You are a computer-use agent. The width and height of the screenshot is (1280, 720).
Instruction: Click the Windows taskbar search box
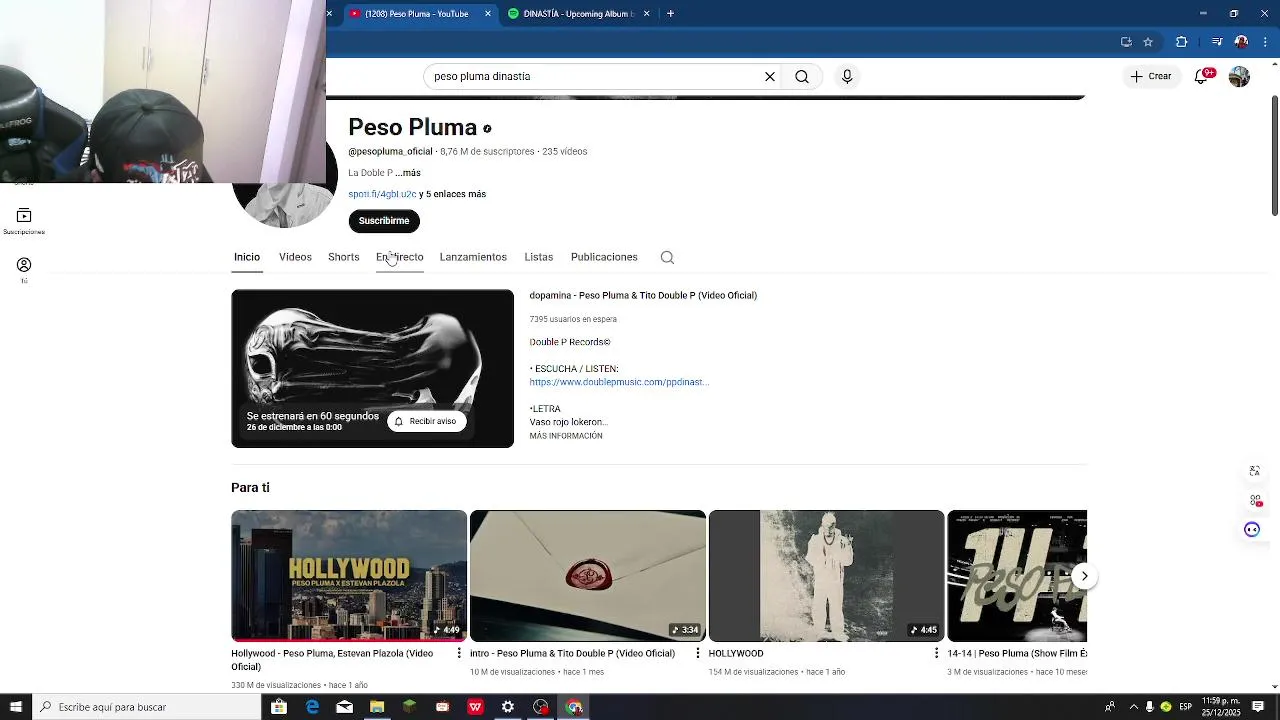point(146,707)
